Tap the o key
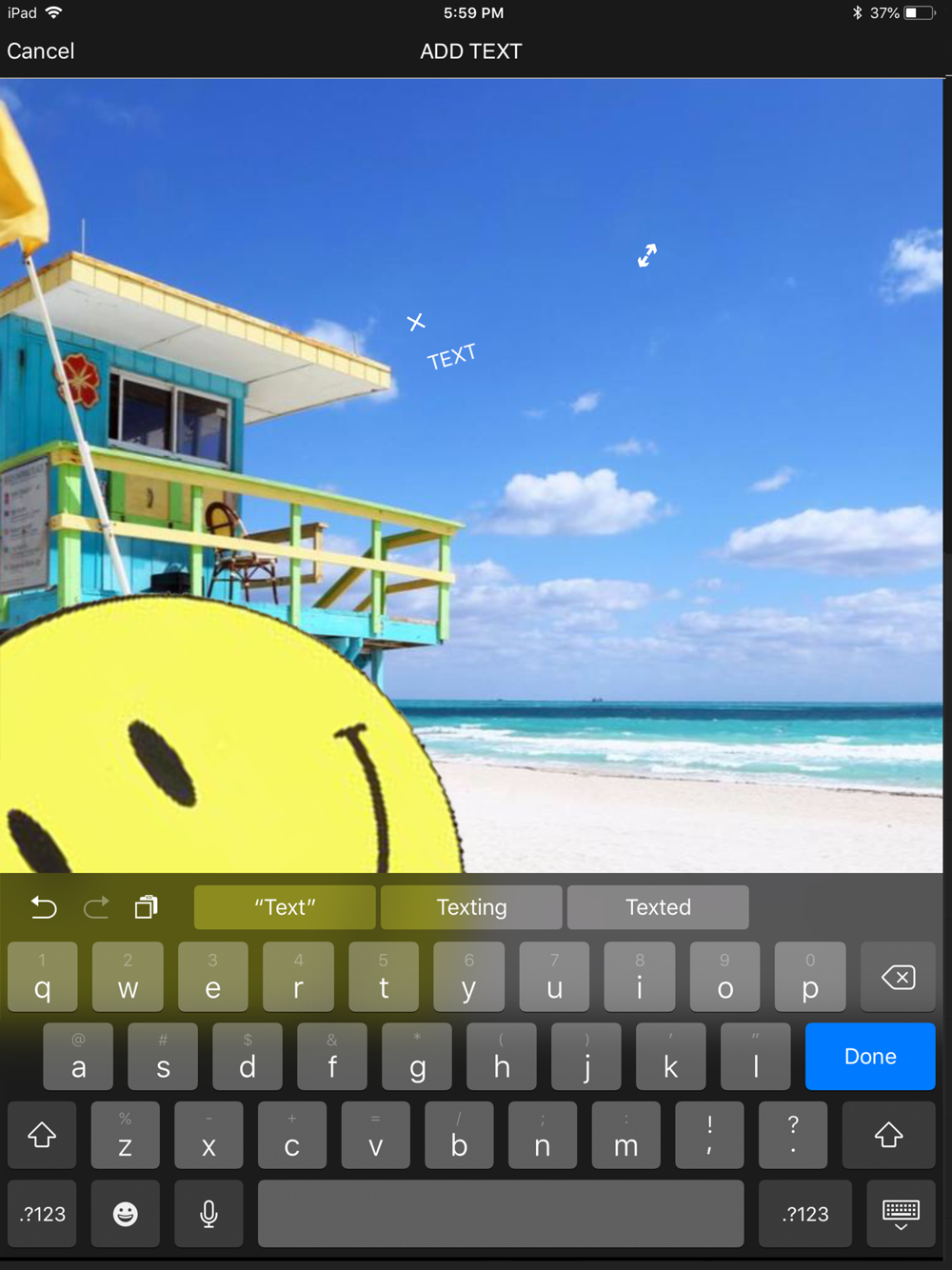952x1270 pixels. (724, 977)
